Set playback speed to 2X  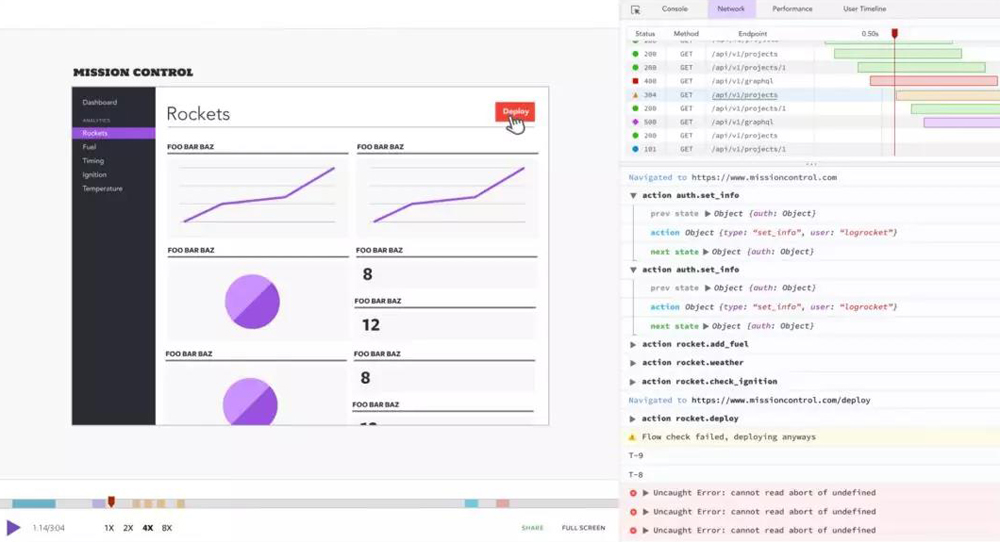click(x=128, y=528)
